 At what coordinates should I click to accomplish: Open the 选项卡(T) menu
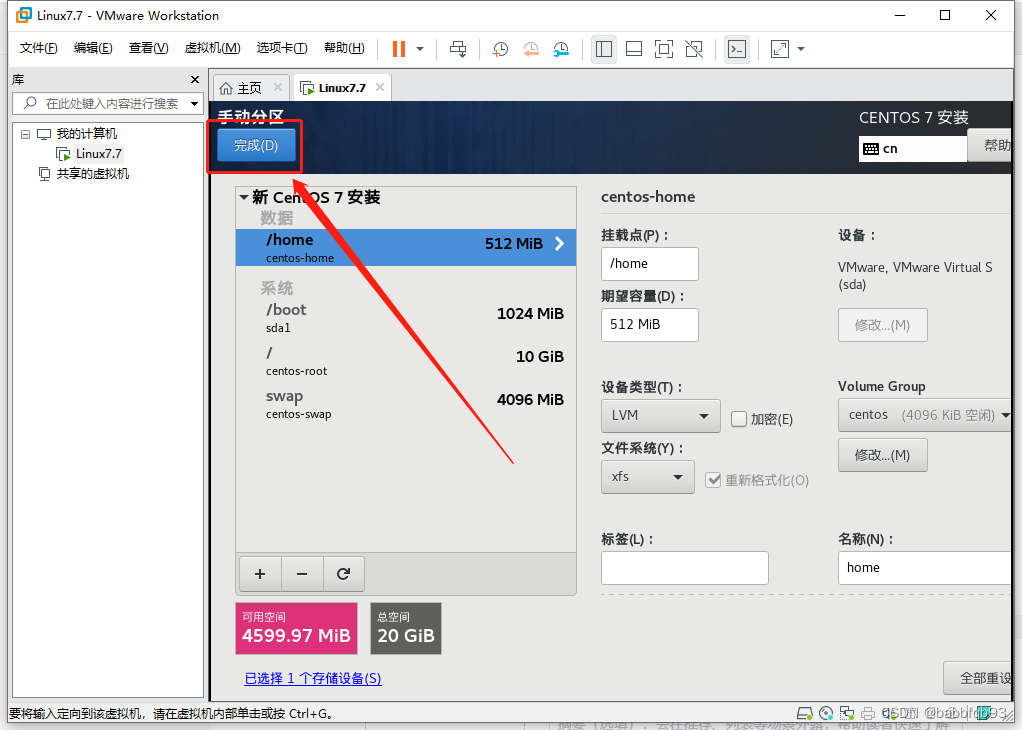coord(282,48)
